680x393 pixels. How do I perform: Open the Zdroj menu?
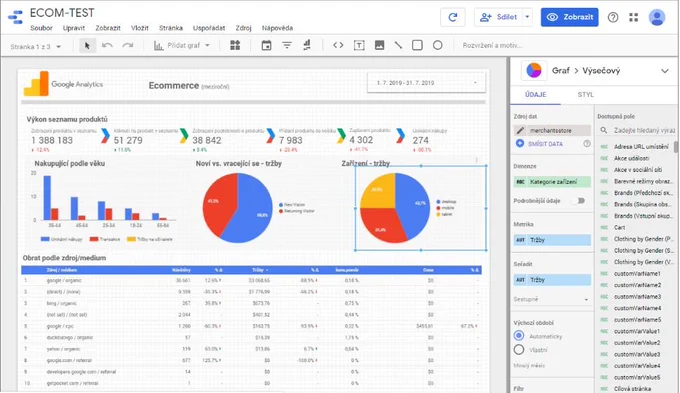[x=243, y=28]
